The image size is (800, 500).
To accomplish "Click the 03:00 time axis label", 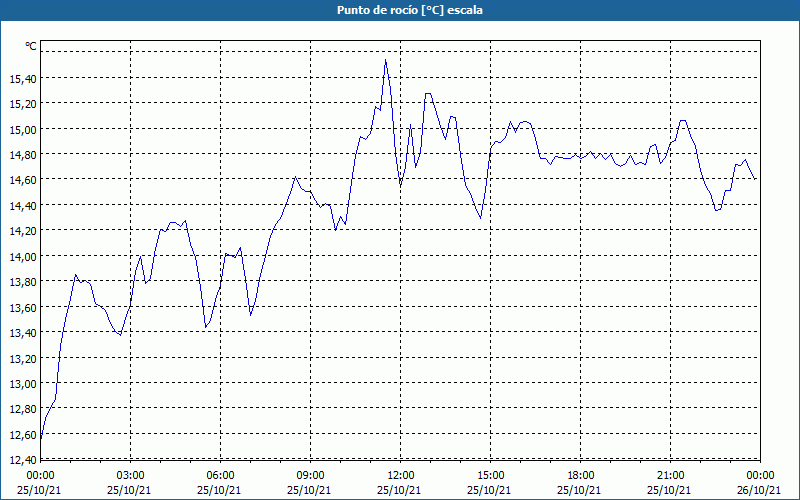I will pyautogui.click(x=131, y=476).
